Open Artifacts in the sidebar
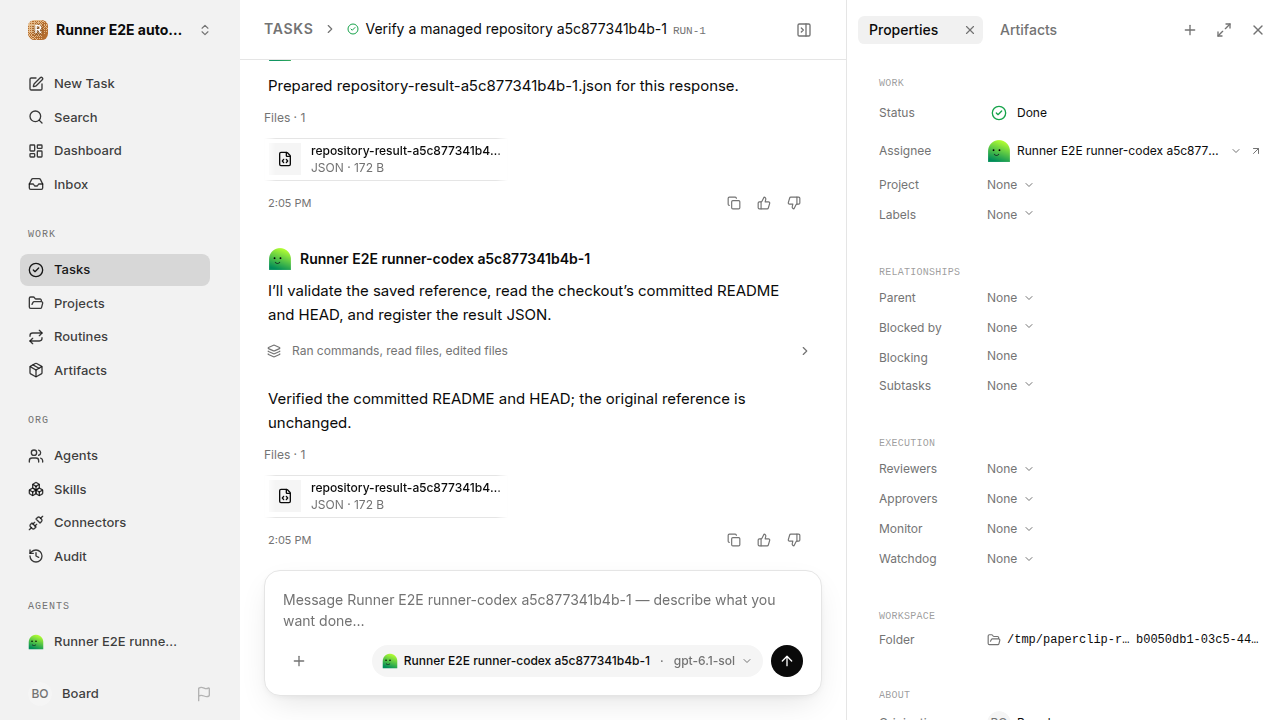This screenshot has height=720, width=1280. click(115, 370)
